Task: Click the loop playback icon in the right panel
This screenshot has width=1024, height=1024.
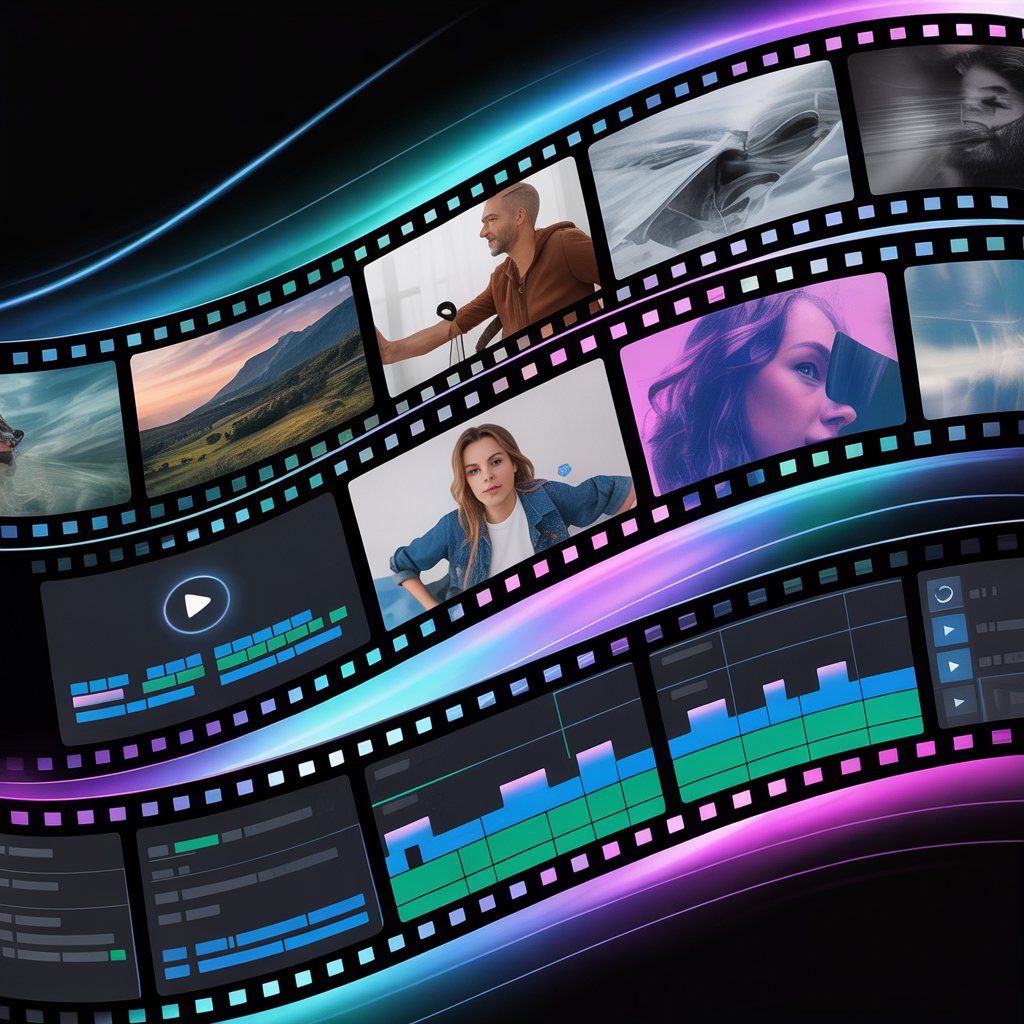Action: 943,593
